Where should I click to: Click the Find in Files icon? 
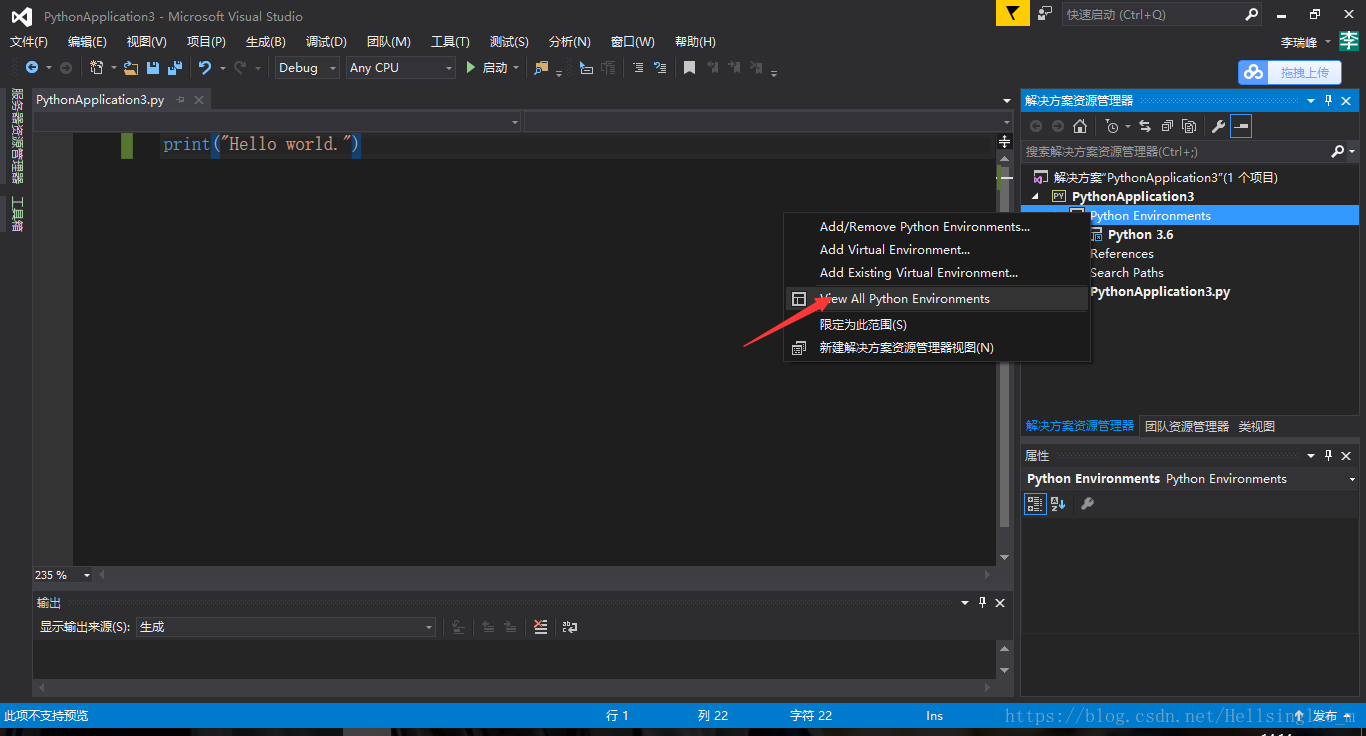541,68
